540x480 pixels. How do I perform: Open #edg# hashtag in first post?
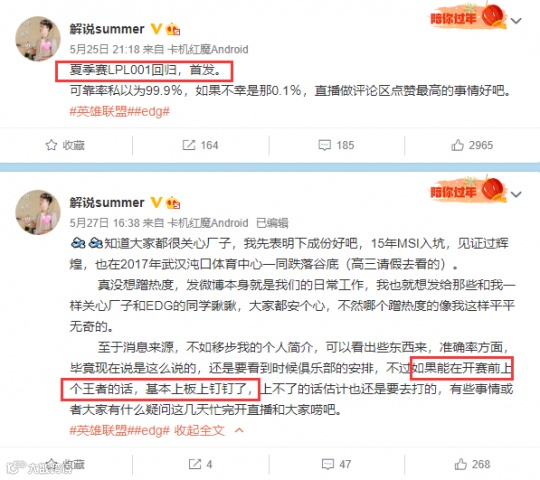148,112
